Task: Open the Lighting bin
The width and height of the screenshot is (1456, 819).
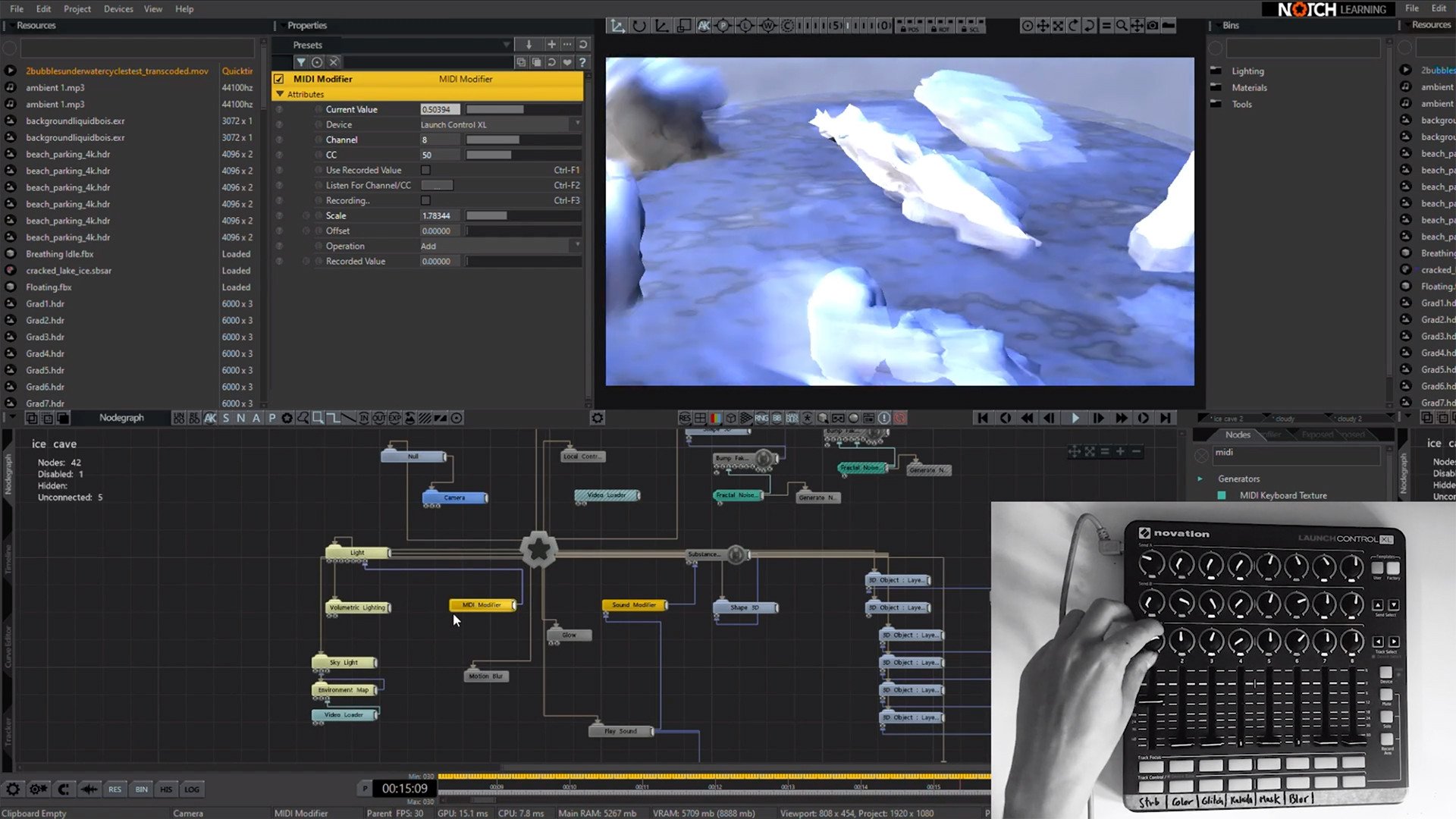Action: [1247, 71]
